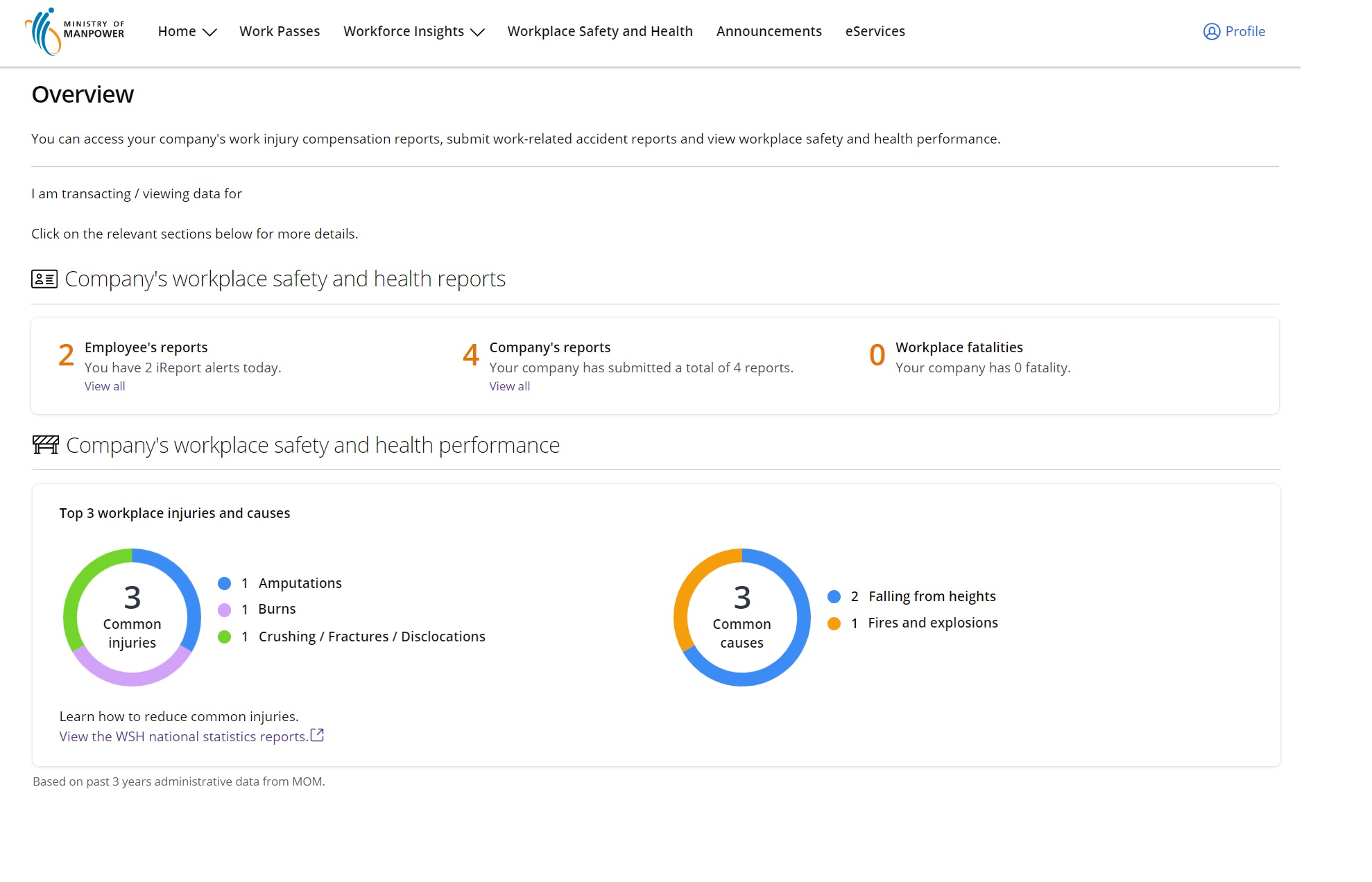Viewport: 1372px width, 882px height.
Task: Click the Amputations legend label
Action: (300, 583)
